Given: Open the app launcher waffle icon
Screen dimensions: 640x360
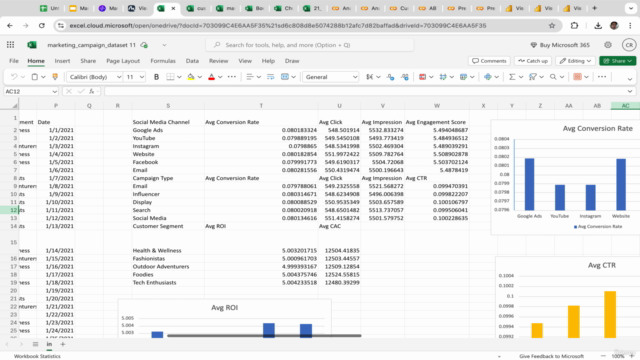Looking at the screenshot, I should point(10,45).
